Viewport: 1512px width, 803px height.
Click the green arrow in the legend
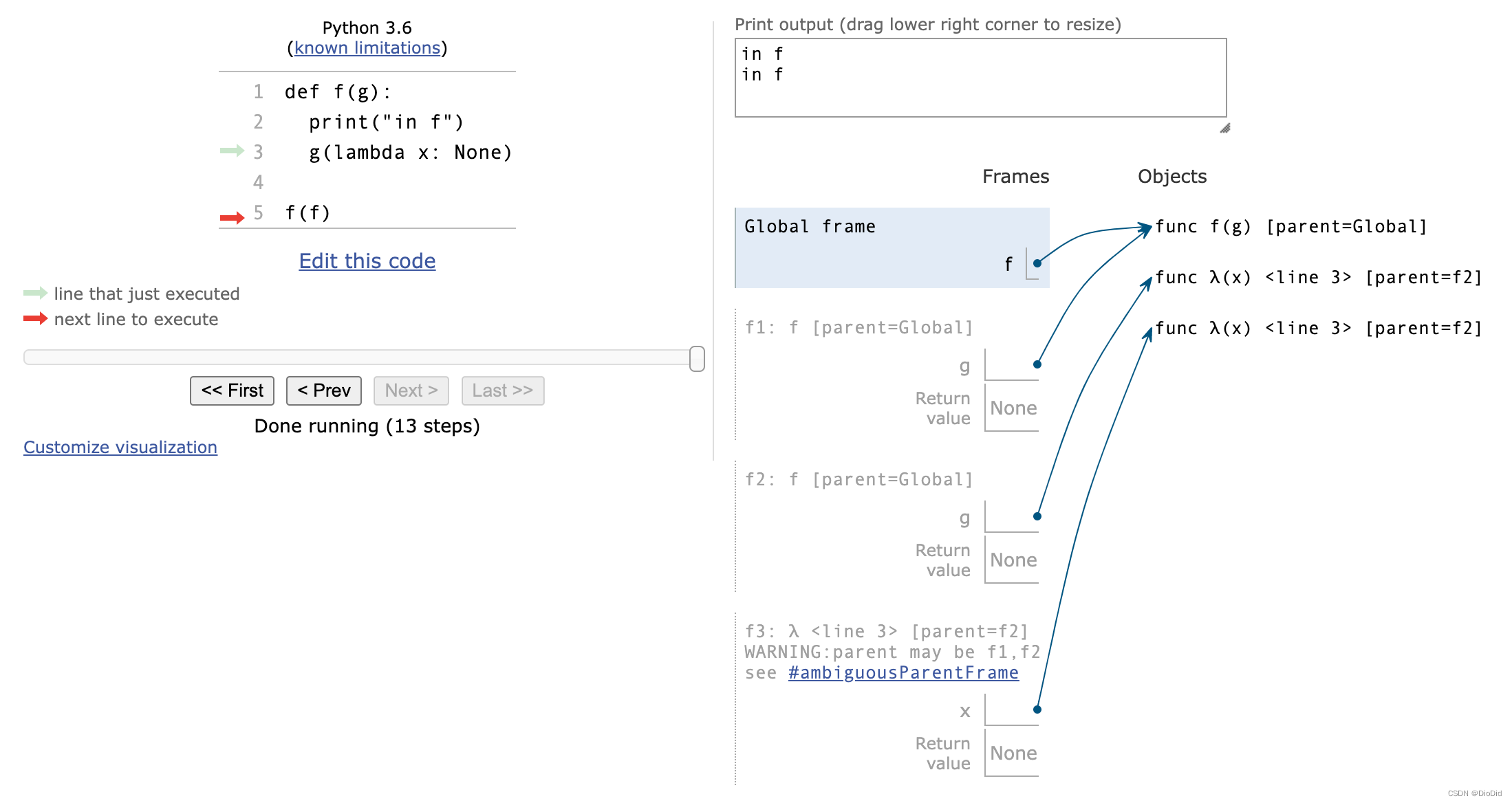pos(35,294)
